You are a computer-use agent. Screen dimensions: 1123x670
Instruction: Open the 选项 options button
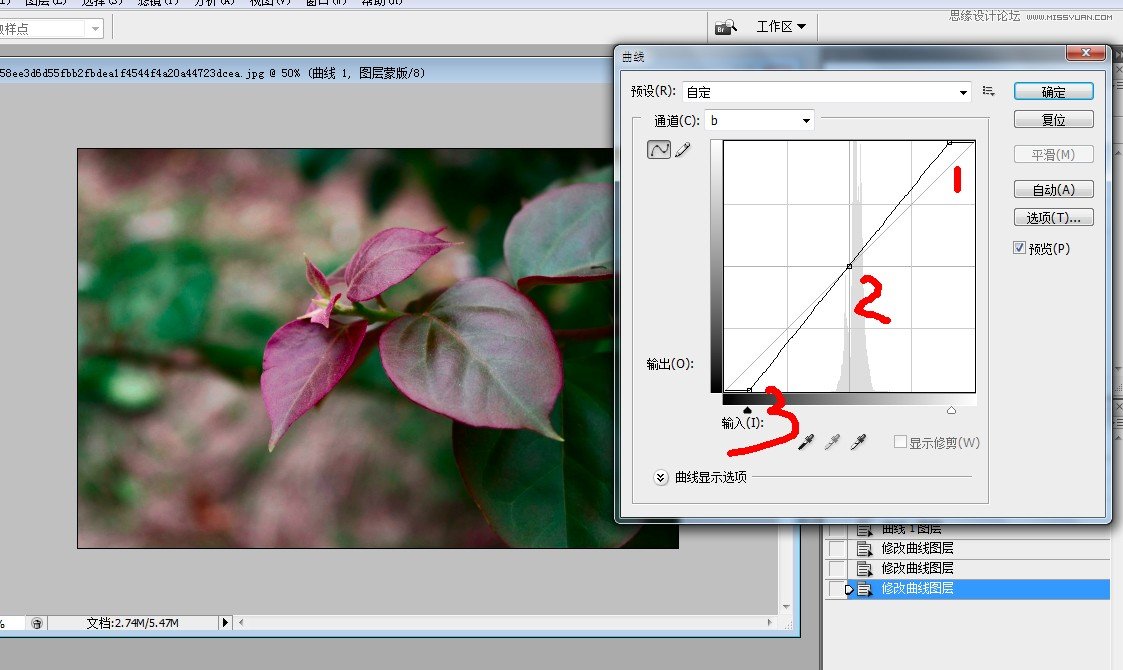pyautogui.click(x=1054, y=218)
